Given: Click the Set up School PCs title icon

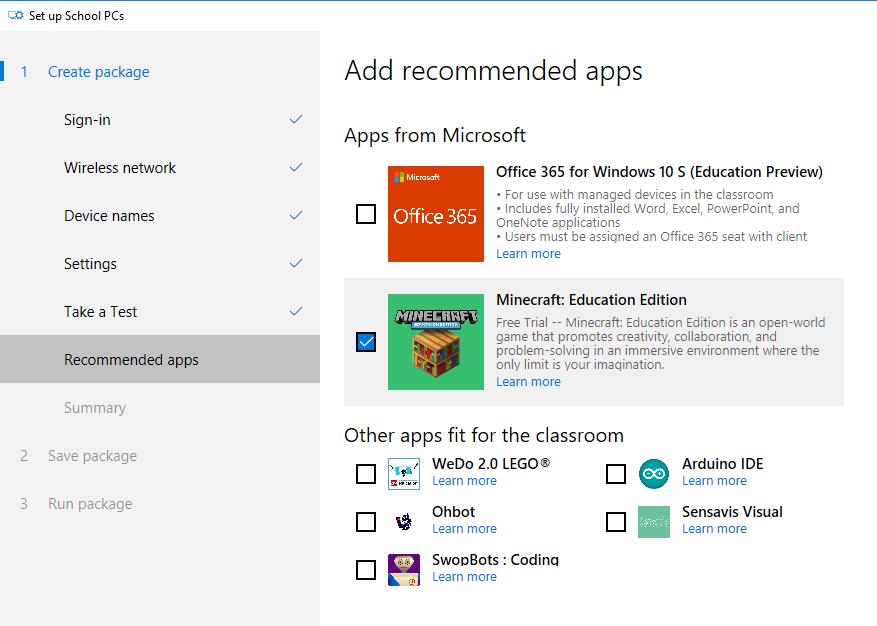Looking at the screenshot, I should (16, 16).
